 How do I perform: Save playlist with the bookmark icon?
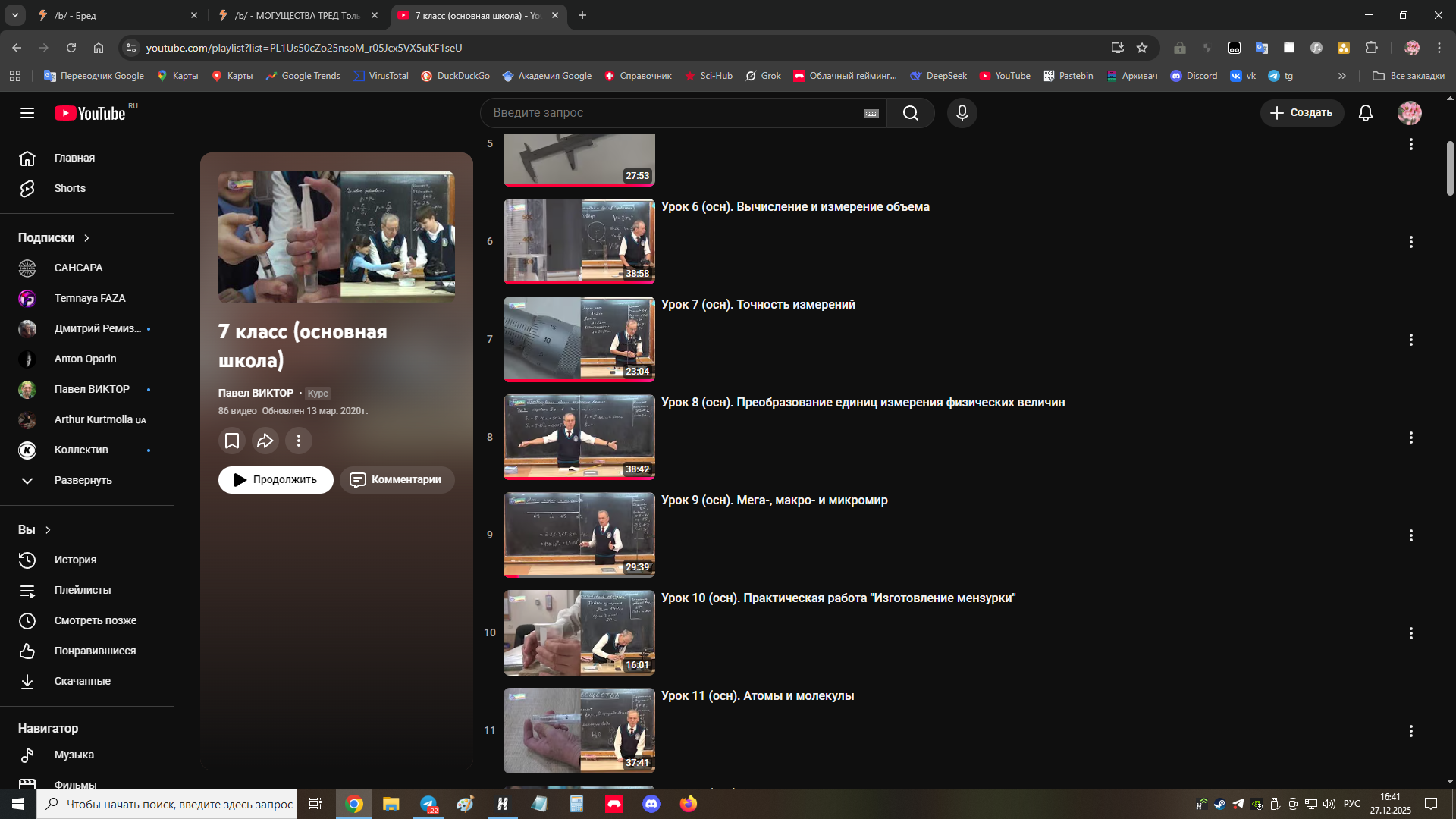(x=232, y=441)
